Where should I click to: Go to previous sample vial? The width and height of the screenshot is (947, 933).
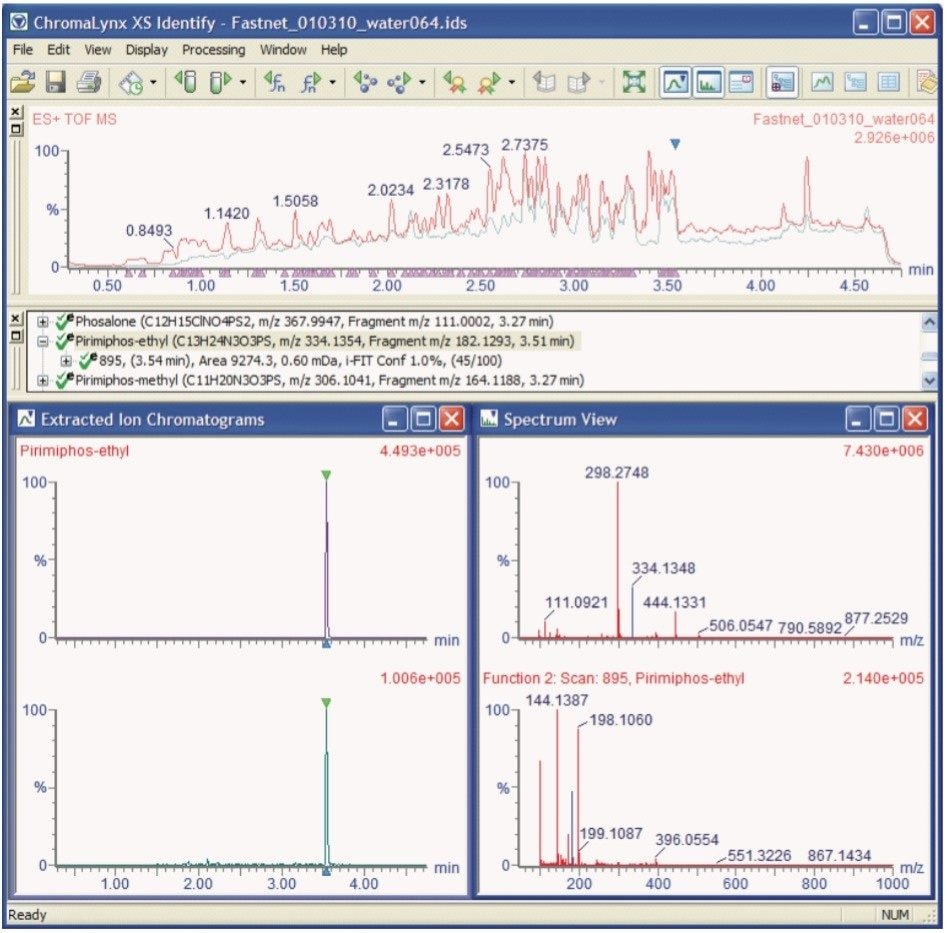[185, 82]
